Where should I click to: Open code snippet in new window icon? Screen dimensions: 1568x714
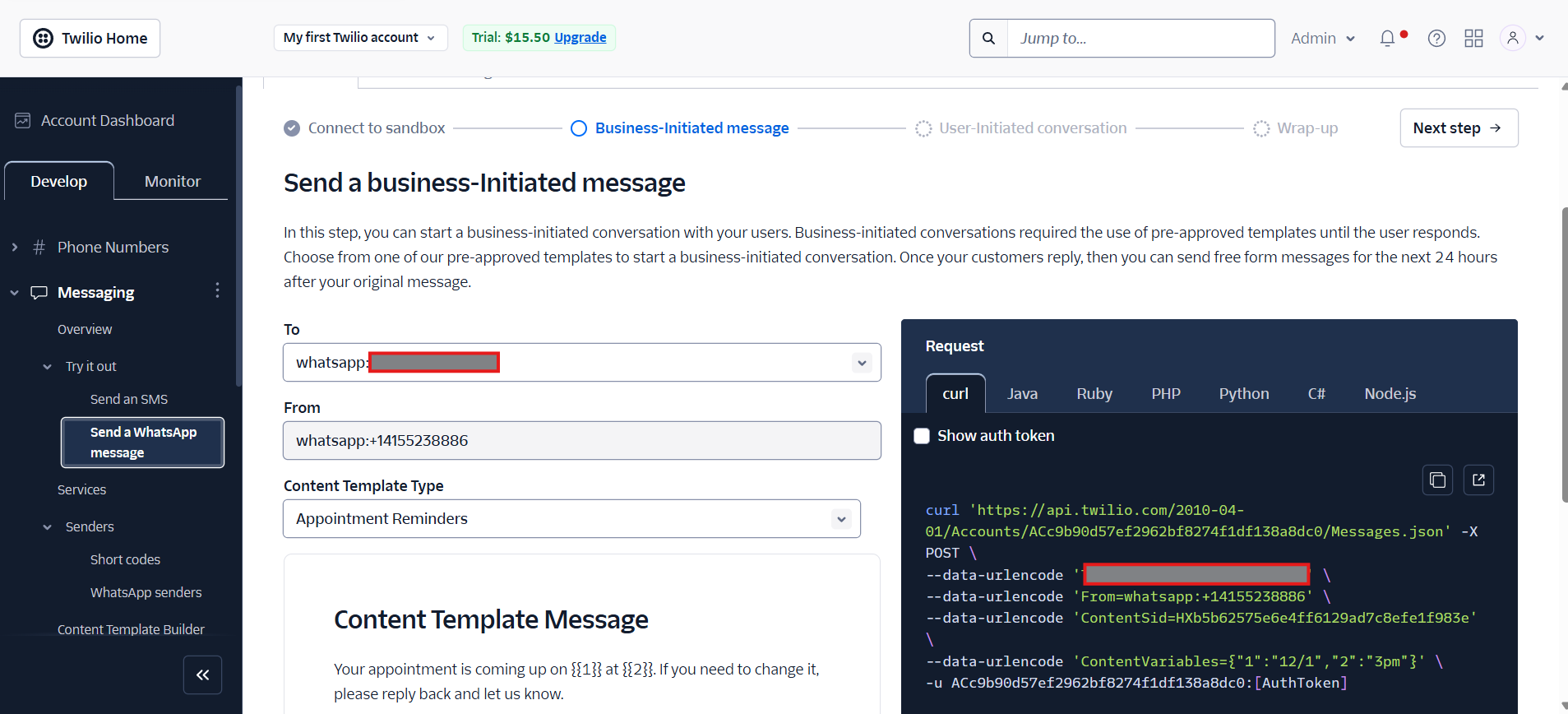[x=1478, y=480]
